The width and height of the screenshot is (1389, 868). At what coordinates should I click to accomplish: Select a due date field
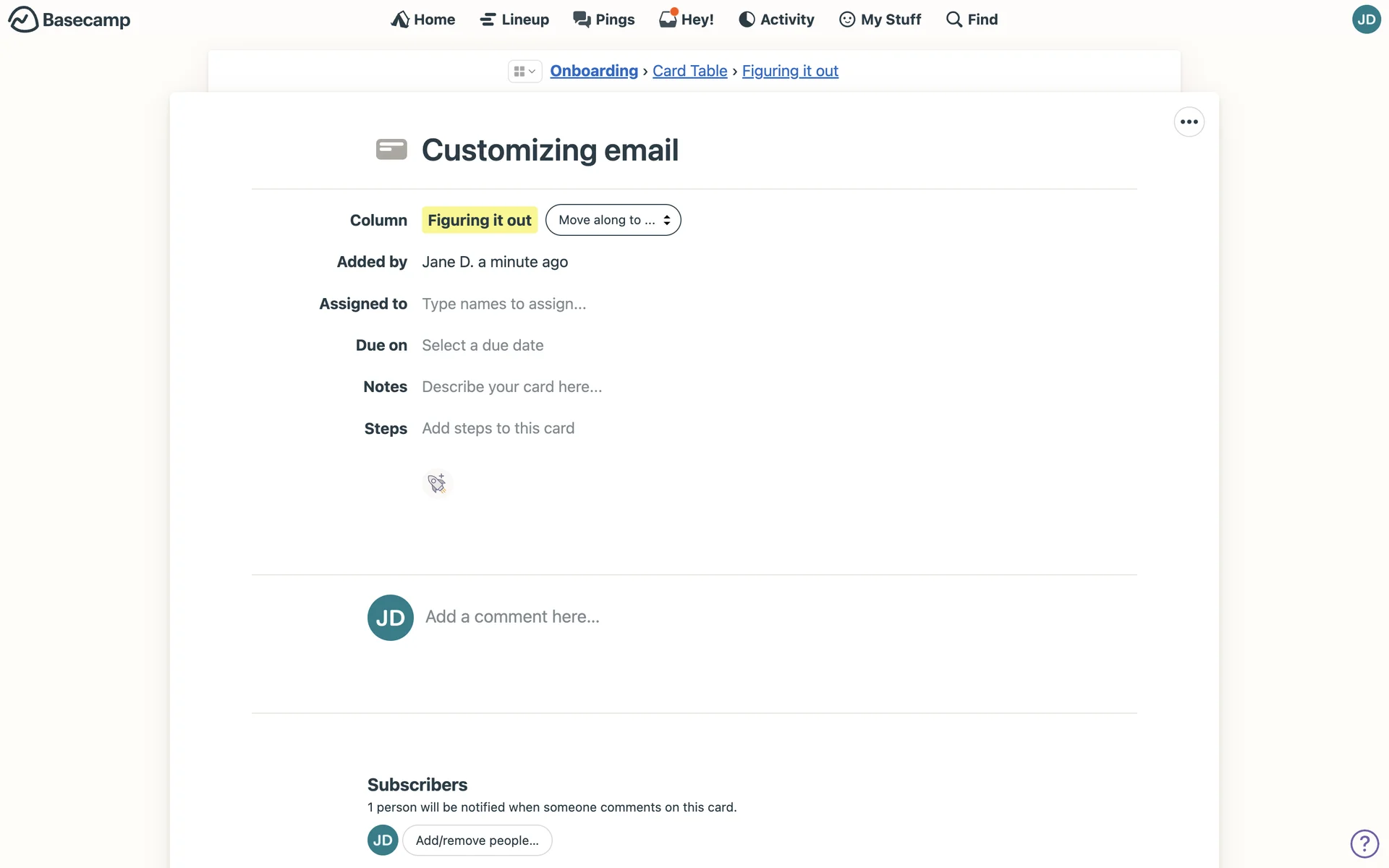(x=483, y=346)
